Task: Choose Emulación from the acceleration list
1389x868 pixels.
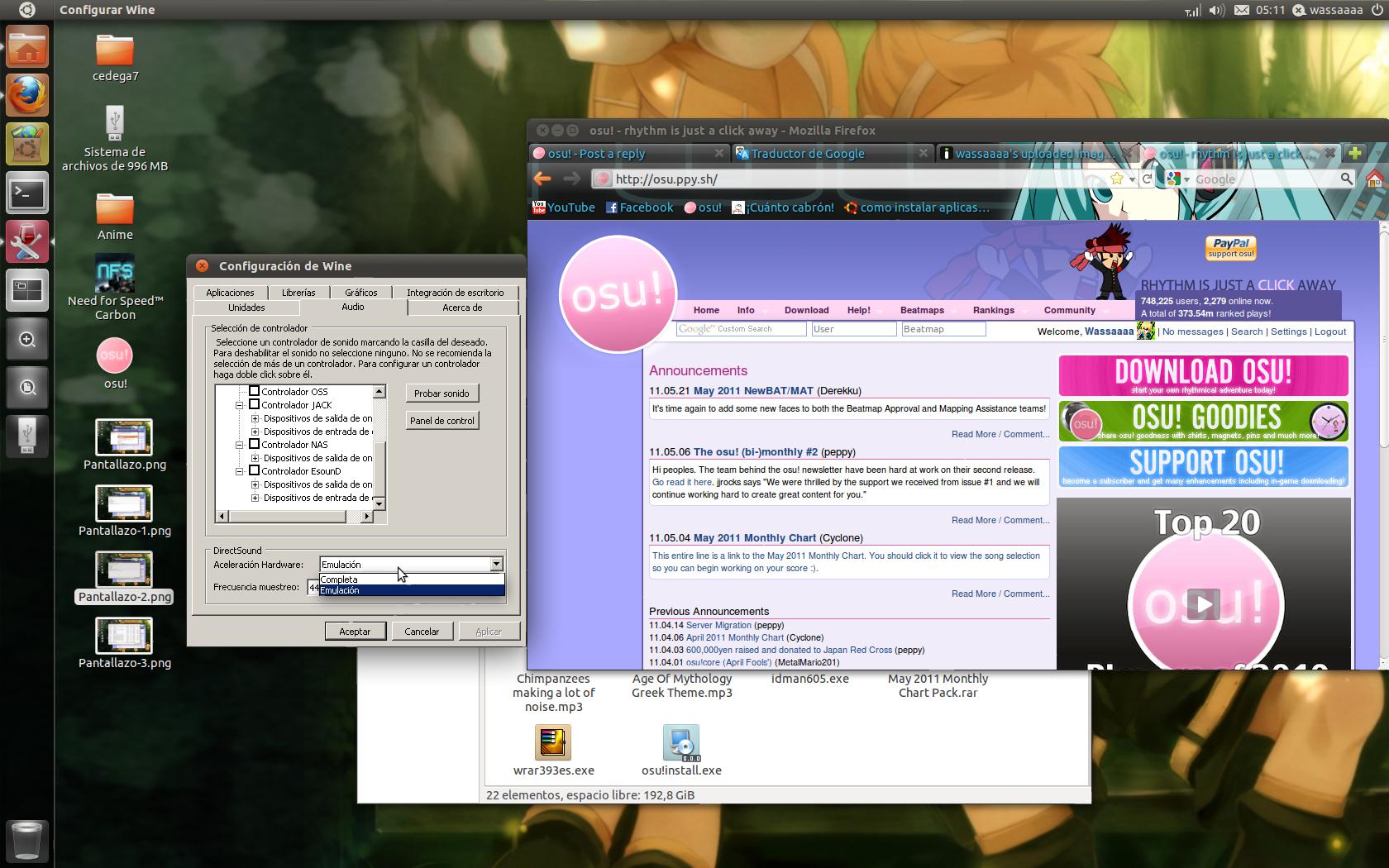Action: [x=411, y=590]
